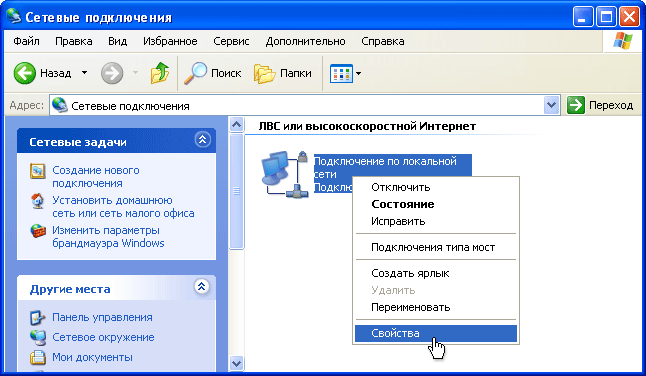This screenshot has height=376, width=646.
Task: Select Подключения типа мост
Action: (436, 247)
